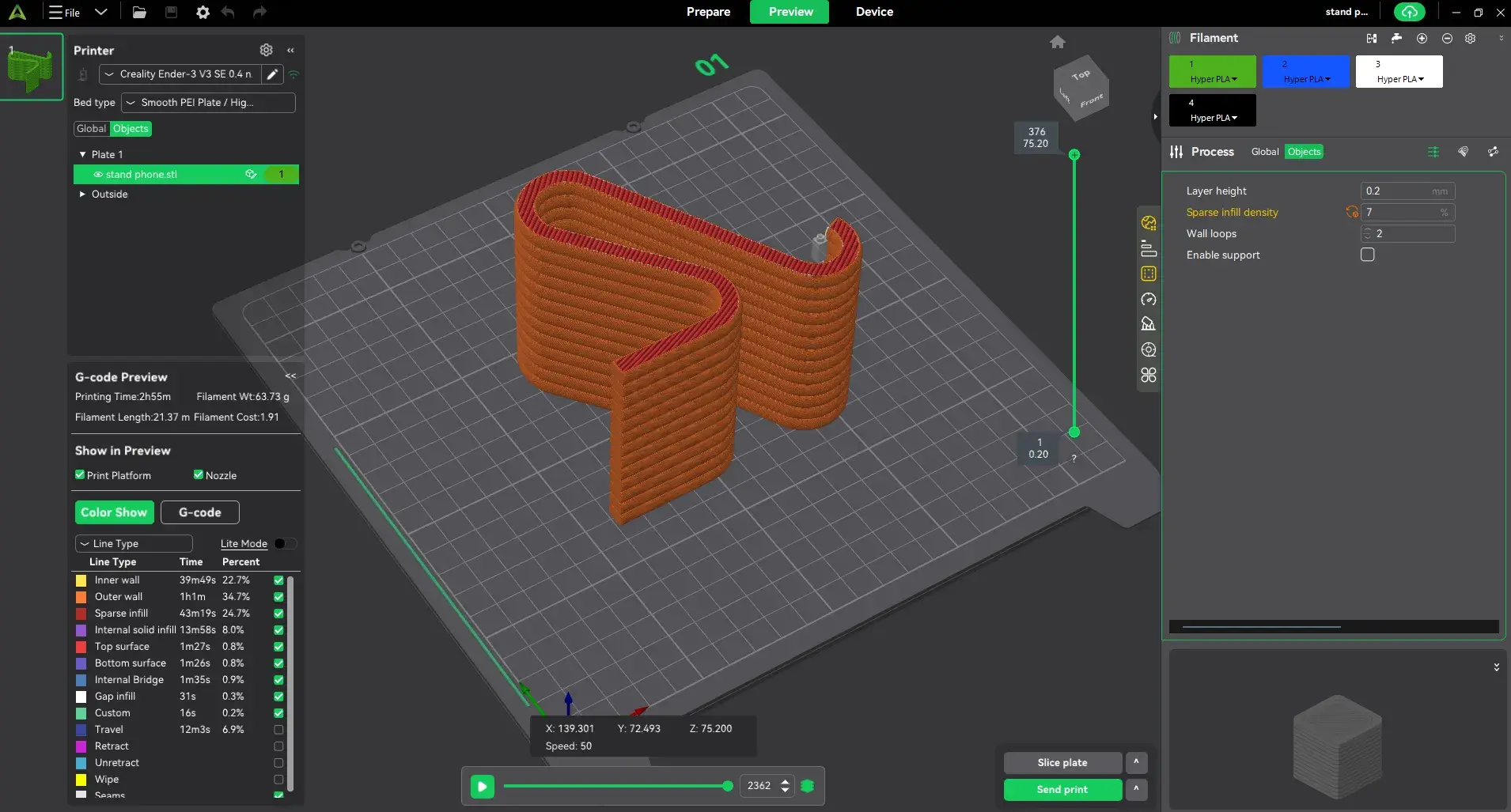Click the undo arrow in top toolbar
Image resolution: width=1511 pixels, height=812 pixels.
coord(228,12)
